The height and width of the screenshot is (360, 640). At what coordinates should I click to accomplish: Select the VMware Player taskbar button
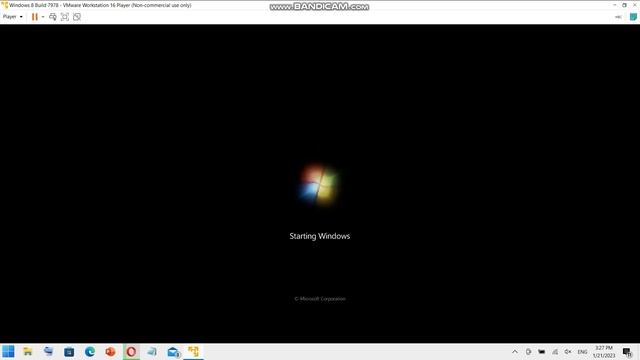click(193, 351)
